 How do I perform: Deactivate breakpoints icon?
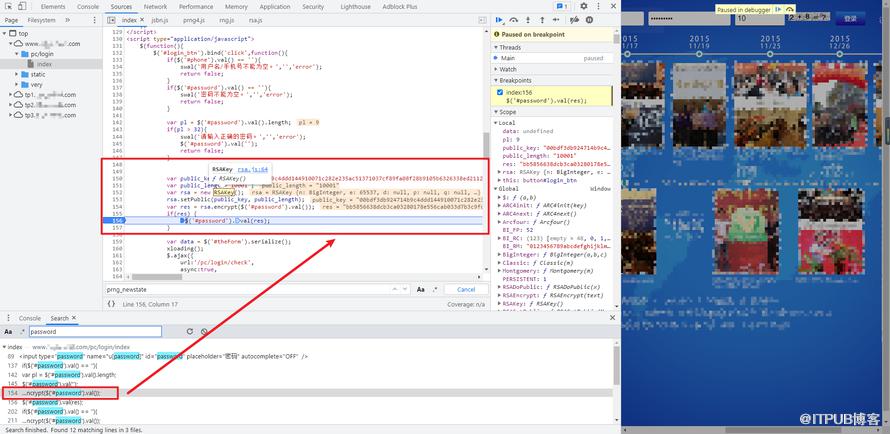pos(574,20)
